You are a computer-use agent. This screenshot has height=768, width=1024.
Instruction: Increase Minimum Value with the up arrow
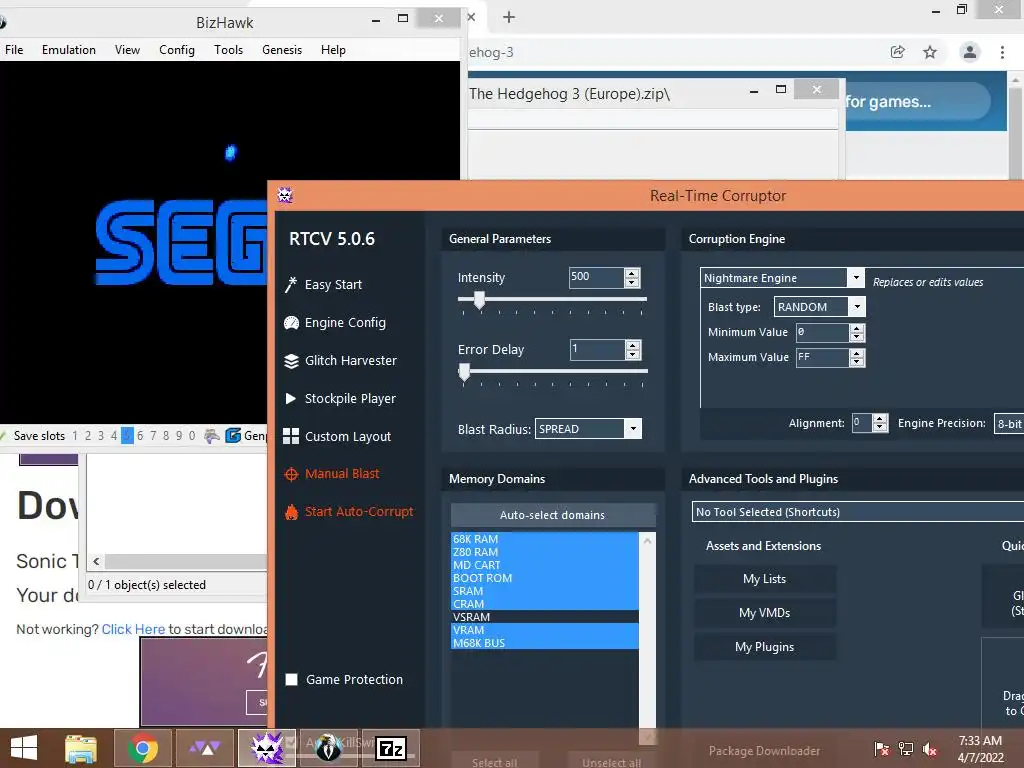click(x=857, y=328)
